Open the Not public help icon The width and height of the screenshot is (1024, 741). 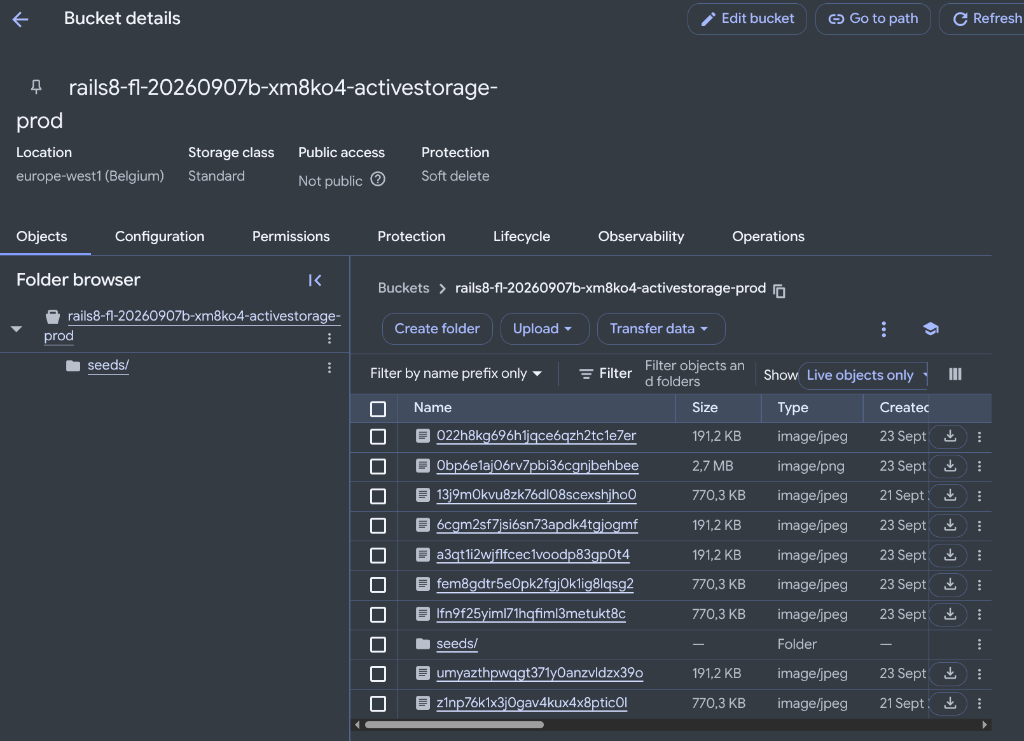click(x=377, y=180)
